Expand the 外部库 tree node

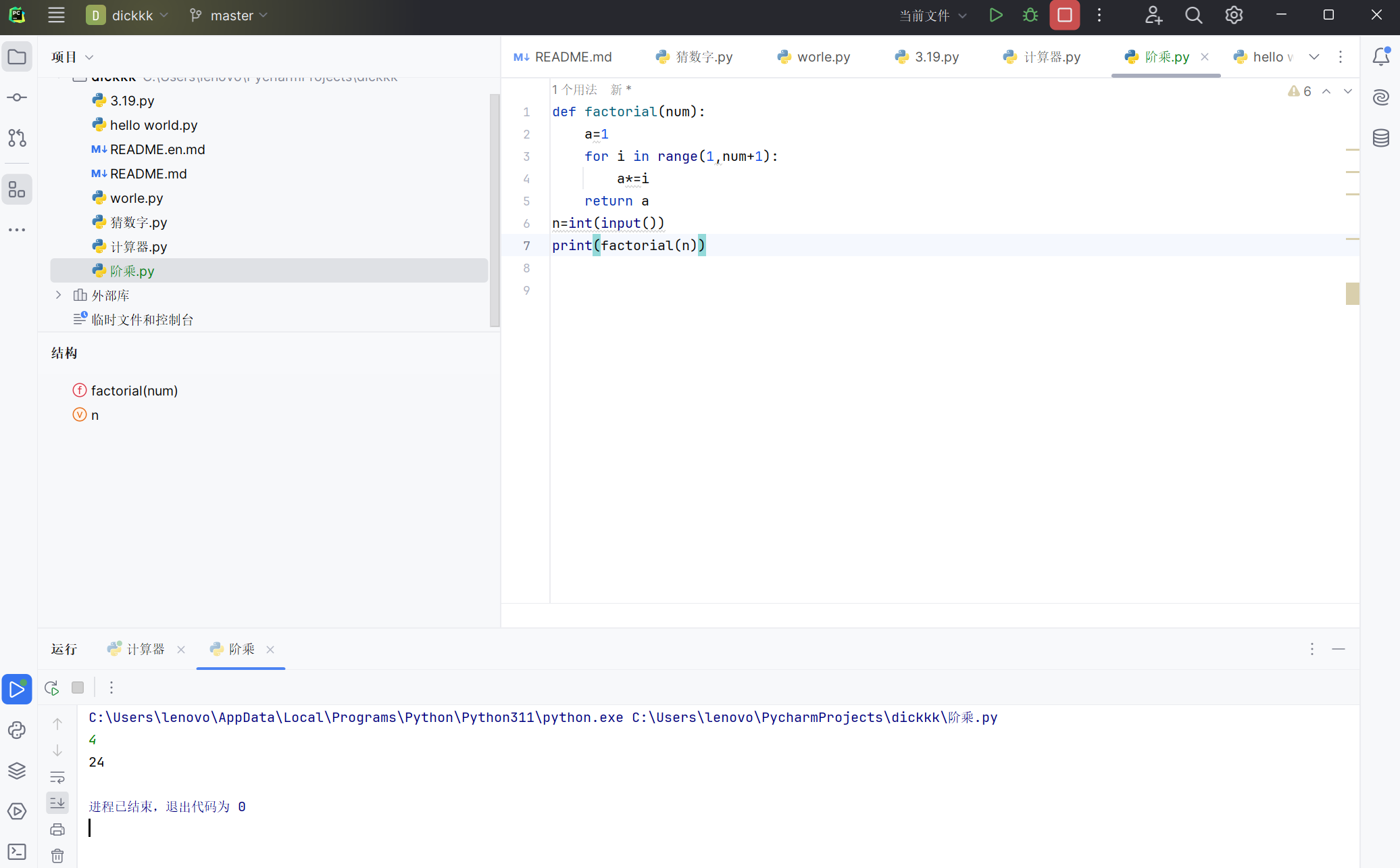point(58,295)
